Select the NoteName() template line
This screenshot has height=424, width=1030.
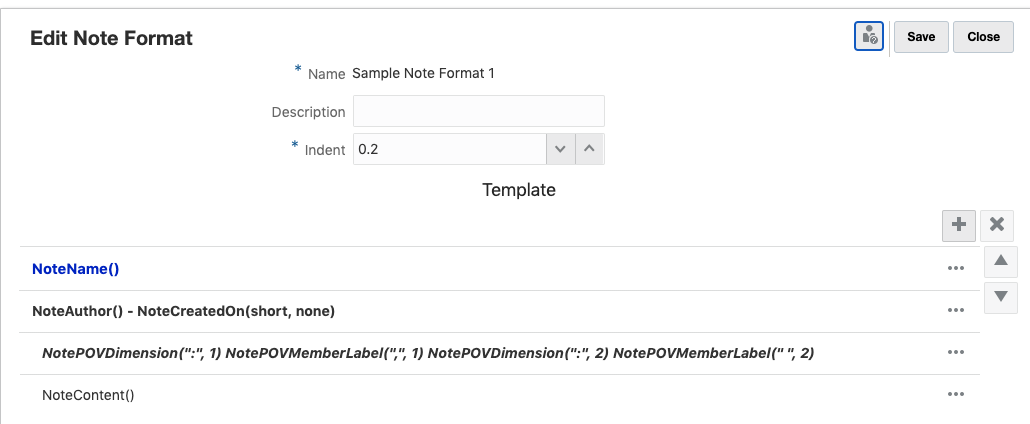click(x=75, y=269)
